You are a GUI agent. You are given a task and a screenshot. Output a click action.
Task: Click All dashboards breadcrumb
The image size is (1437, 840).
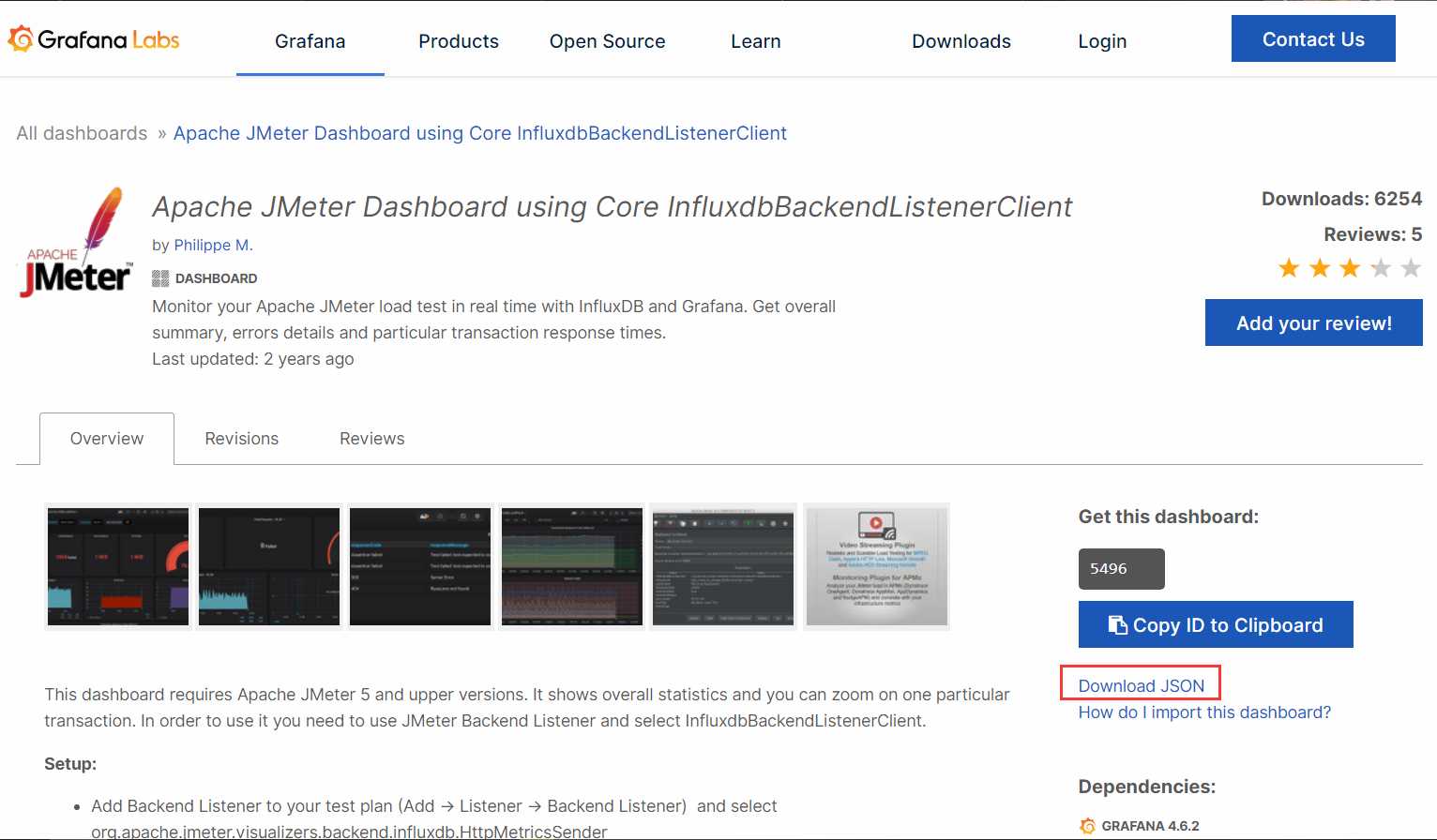click(82, 133)
